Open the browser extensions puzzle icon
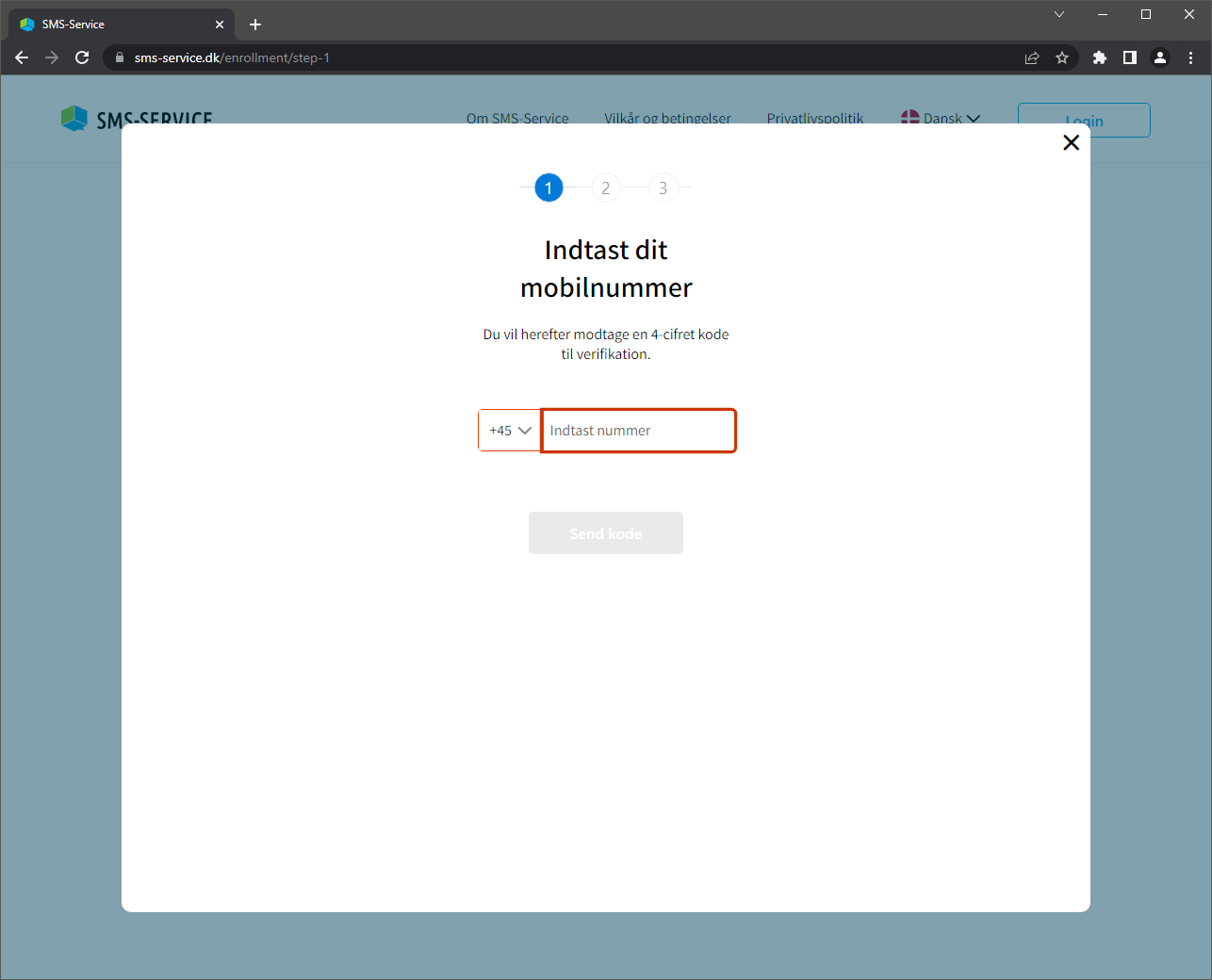 (1099, 57)
